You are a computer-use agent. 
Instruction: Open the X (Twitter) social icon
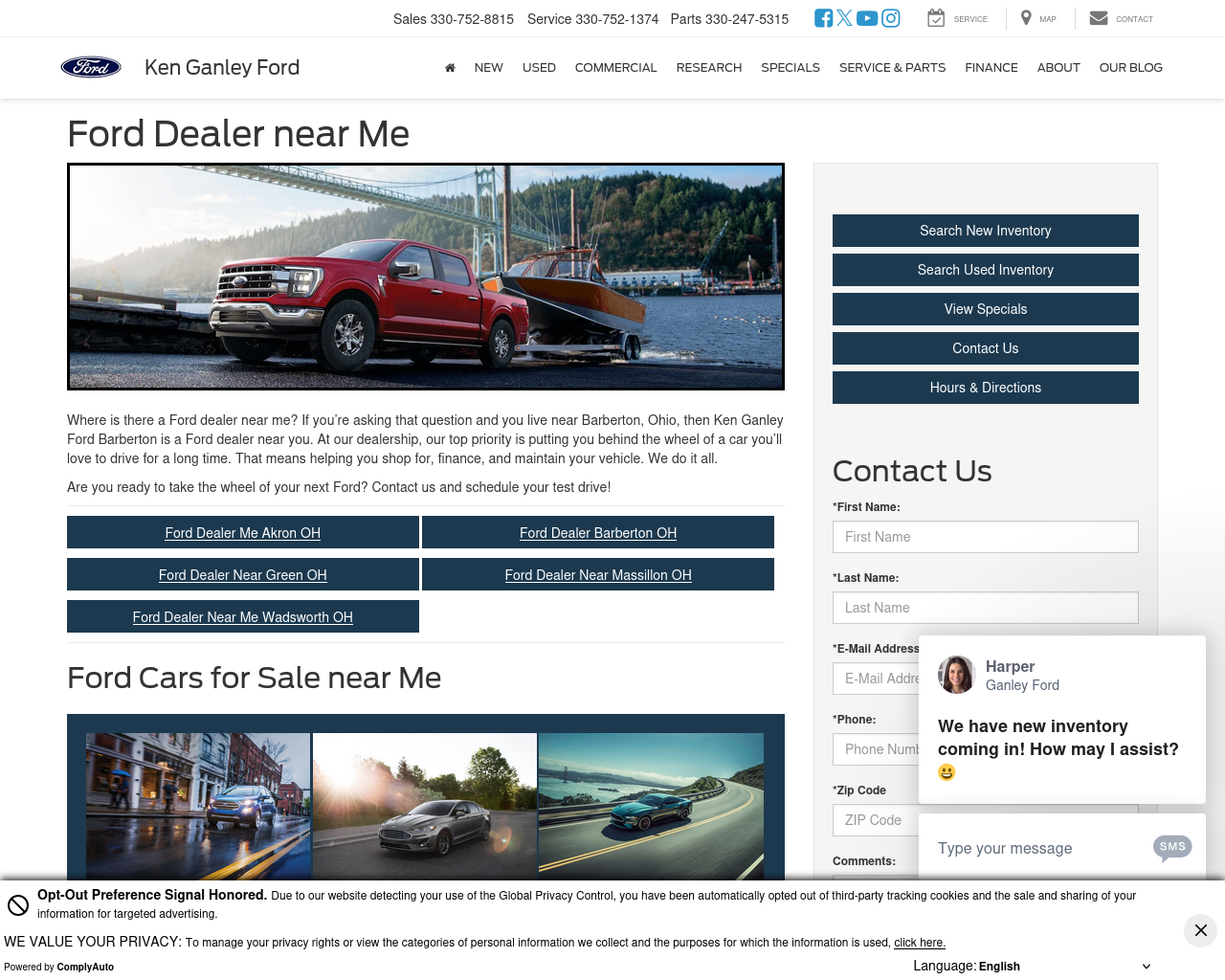844,18
